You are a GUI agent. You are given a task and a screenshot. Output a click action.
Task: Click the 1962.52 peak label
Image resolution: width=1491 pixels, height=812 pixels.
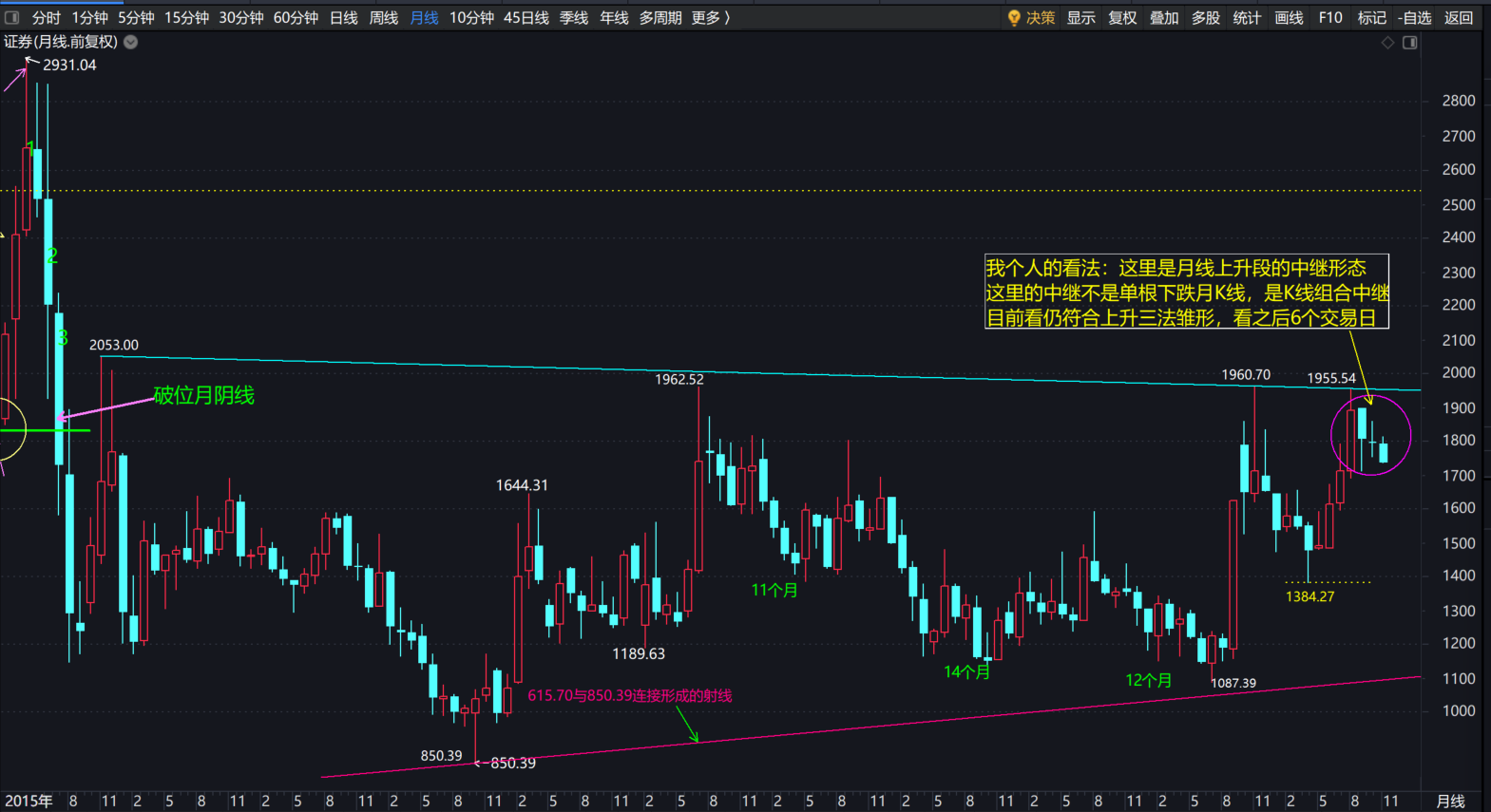679,379
